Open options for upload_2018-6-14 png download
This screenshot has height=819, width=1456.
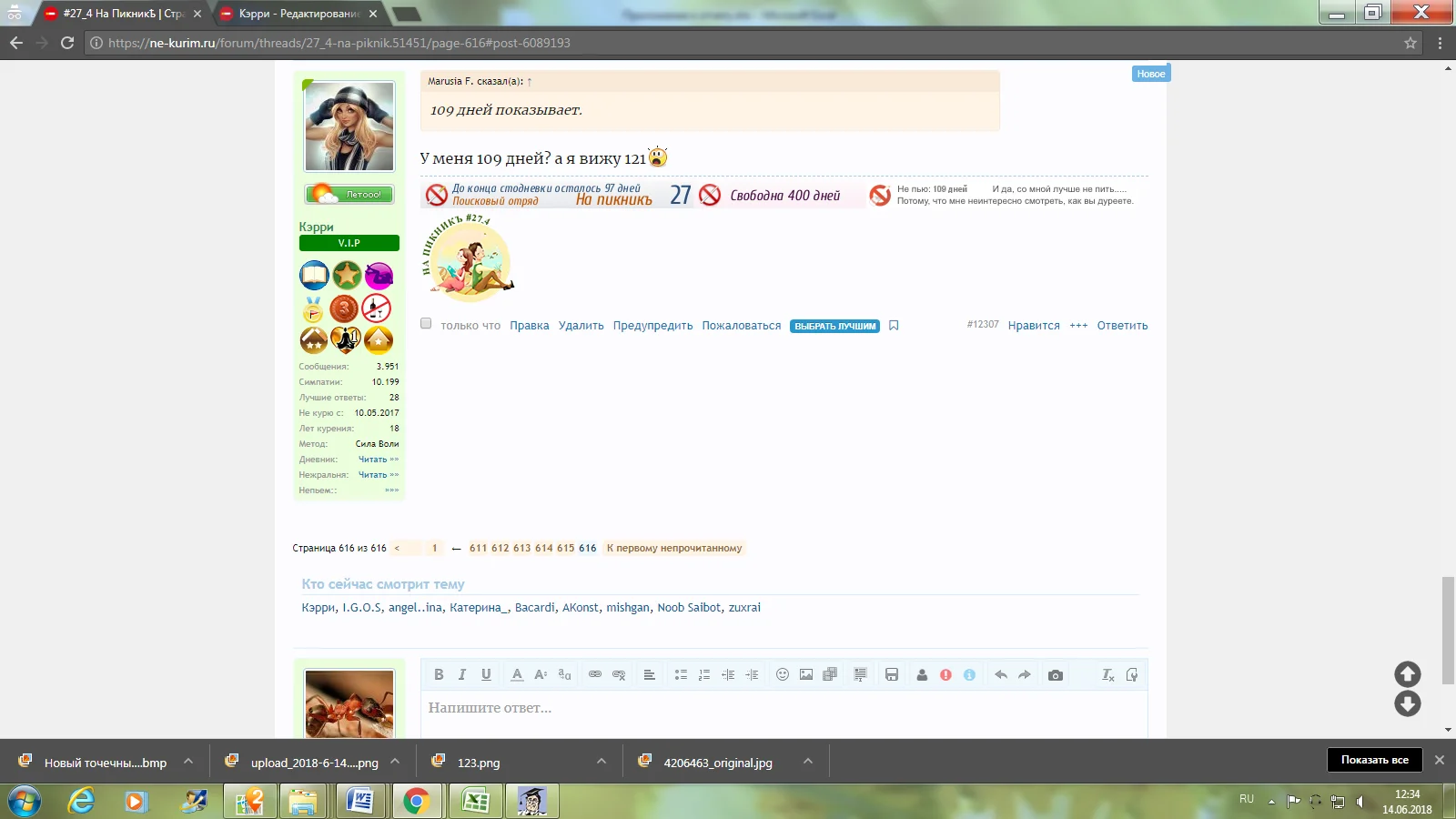pos(395,762)
